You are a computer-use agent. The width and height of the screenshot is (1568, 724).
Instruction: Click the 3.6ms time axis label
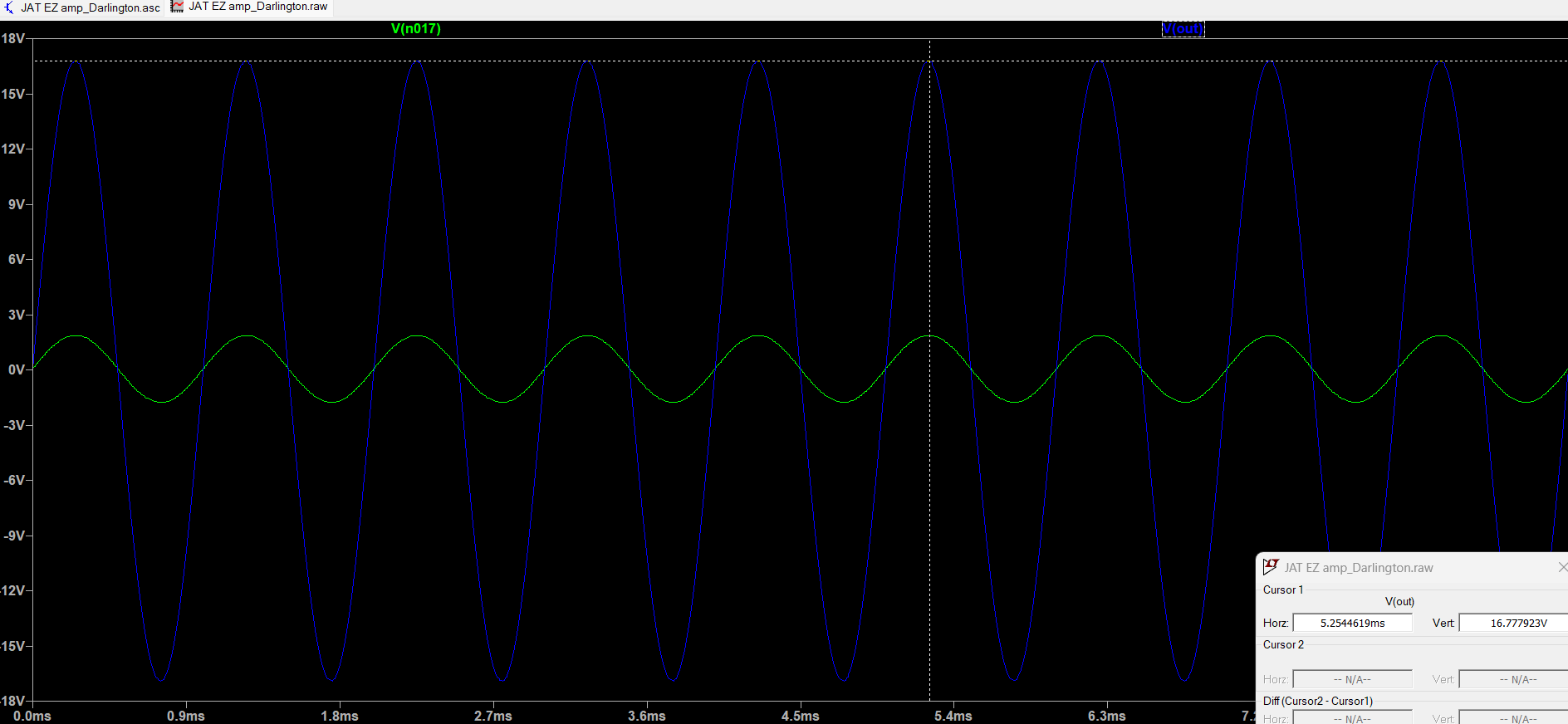[647, 716]
